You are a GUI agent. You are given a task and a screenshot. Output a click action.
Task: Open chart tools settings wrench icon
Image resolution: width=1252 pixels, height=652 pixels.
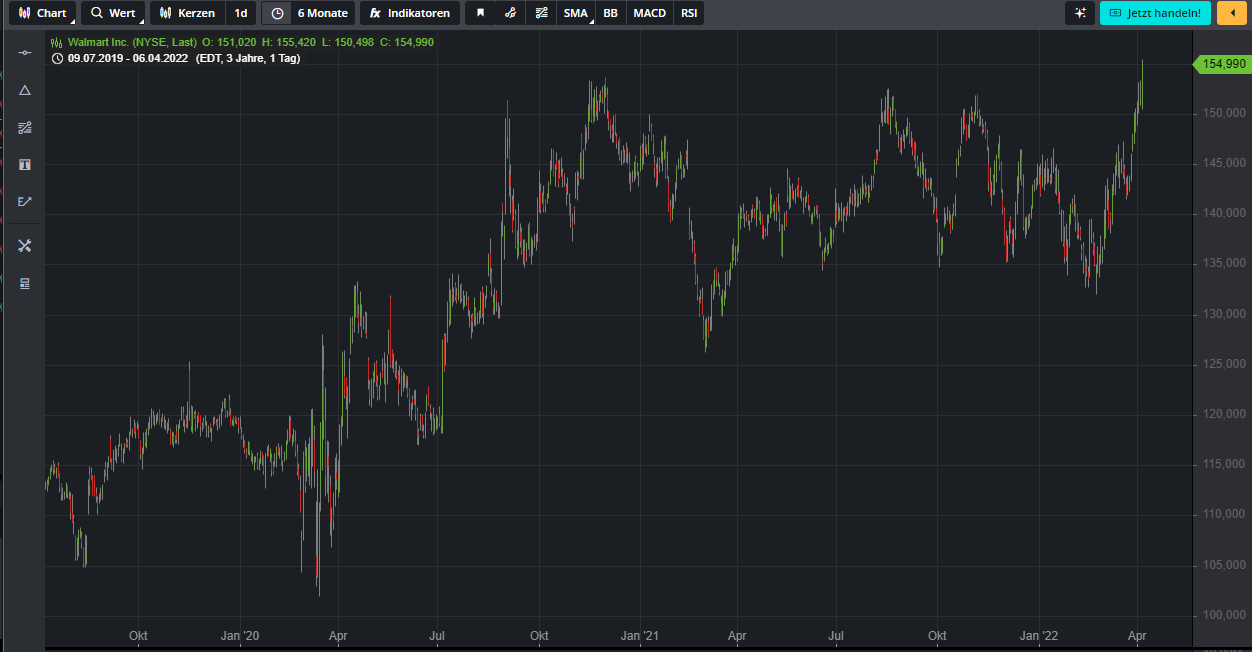tap(25, 246)
